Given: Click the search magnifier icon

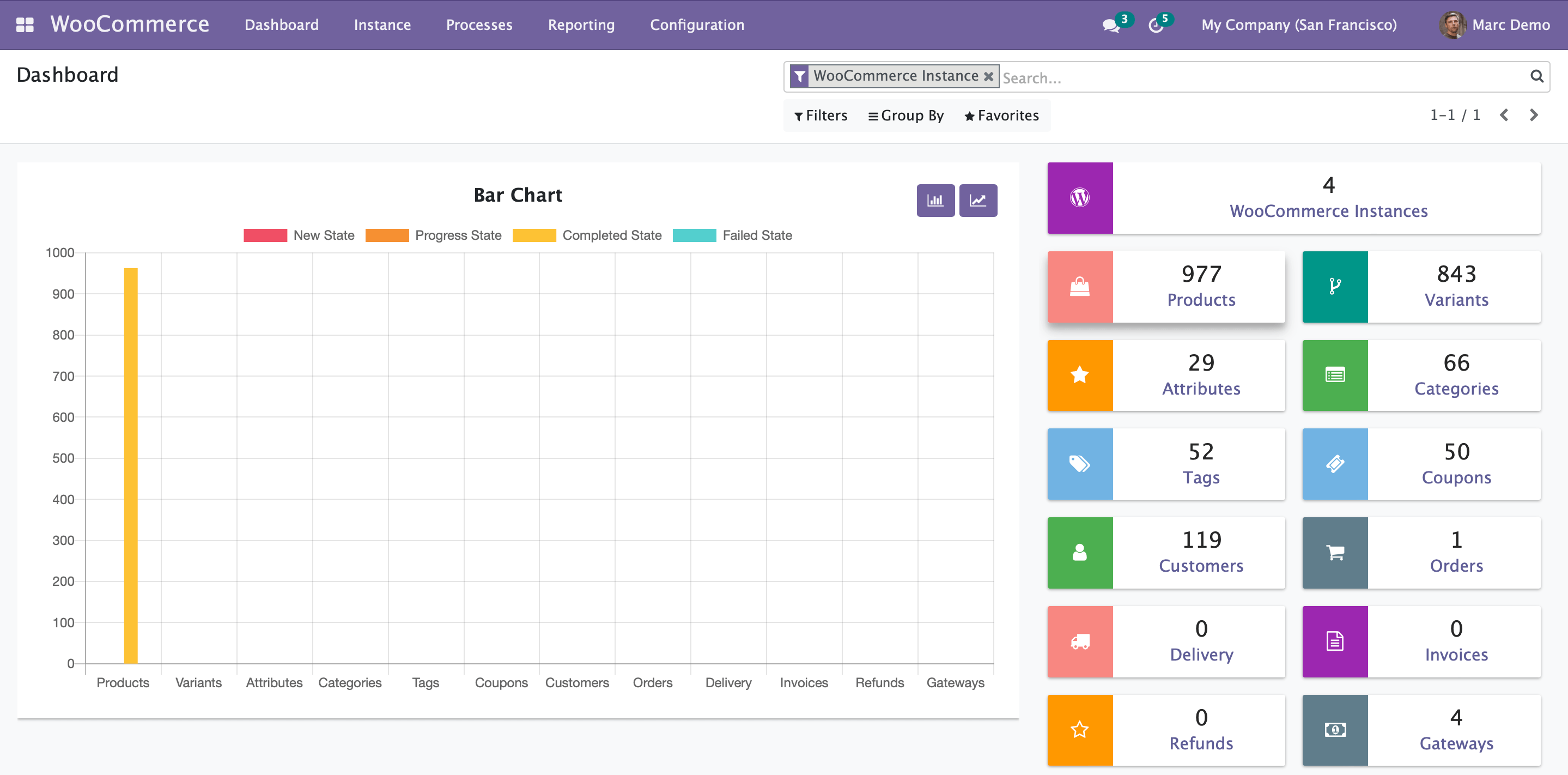Looking at the screenshot, I should [1536, 76].
